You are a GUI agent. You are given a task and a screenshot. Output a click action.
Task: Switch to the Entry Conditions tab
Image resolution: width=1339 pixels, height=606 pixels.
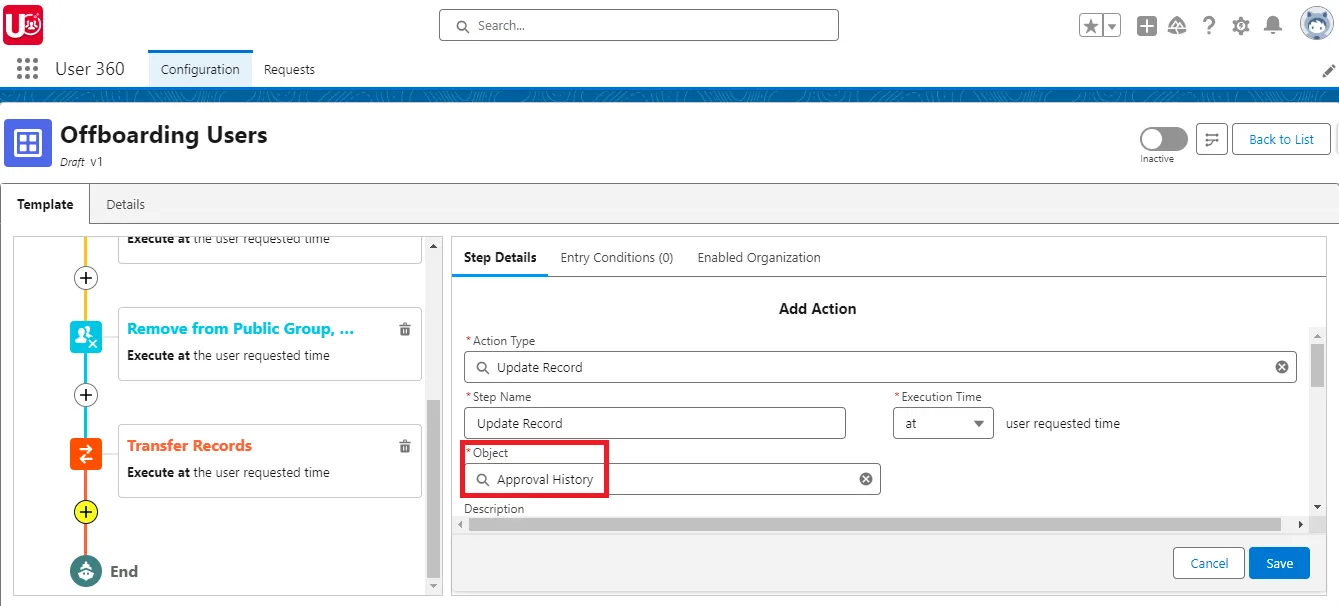click(x=616, y=257)
